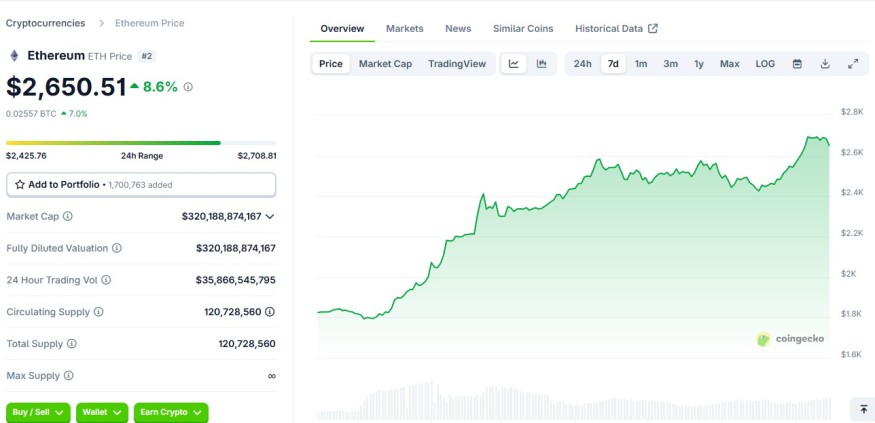Switch chart to Price view
Viewport: 875px width, 423px height.
coord(331,64)
